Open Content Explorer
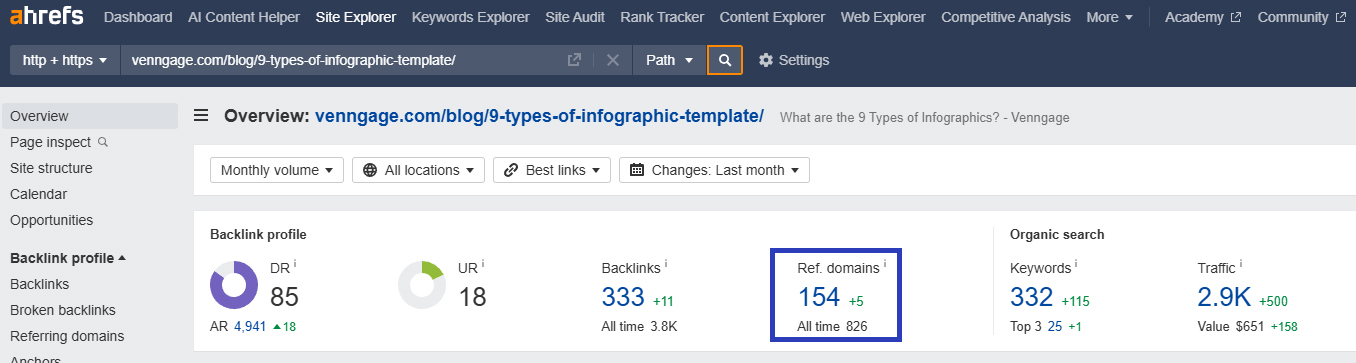This screenshot has height=363, width=1356. [x=772, y=17]
